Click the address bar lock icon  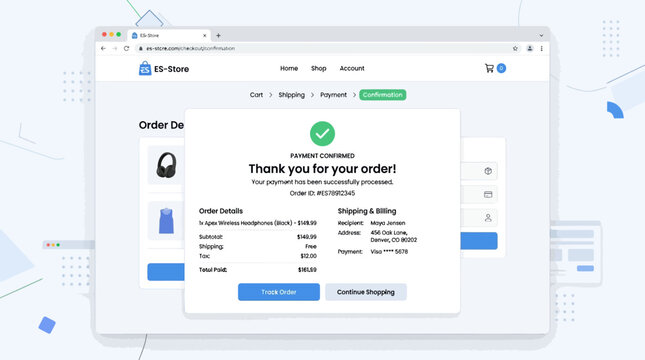click(x=141, y=49)
